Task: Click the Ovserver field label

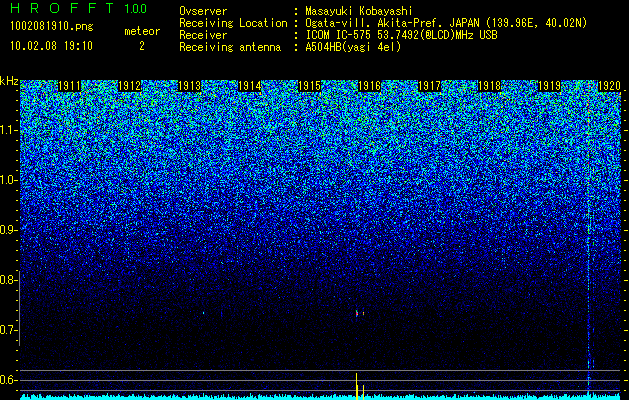Action: (x=203, y=11)
